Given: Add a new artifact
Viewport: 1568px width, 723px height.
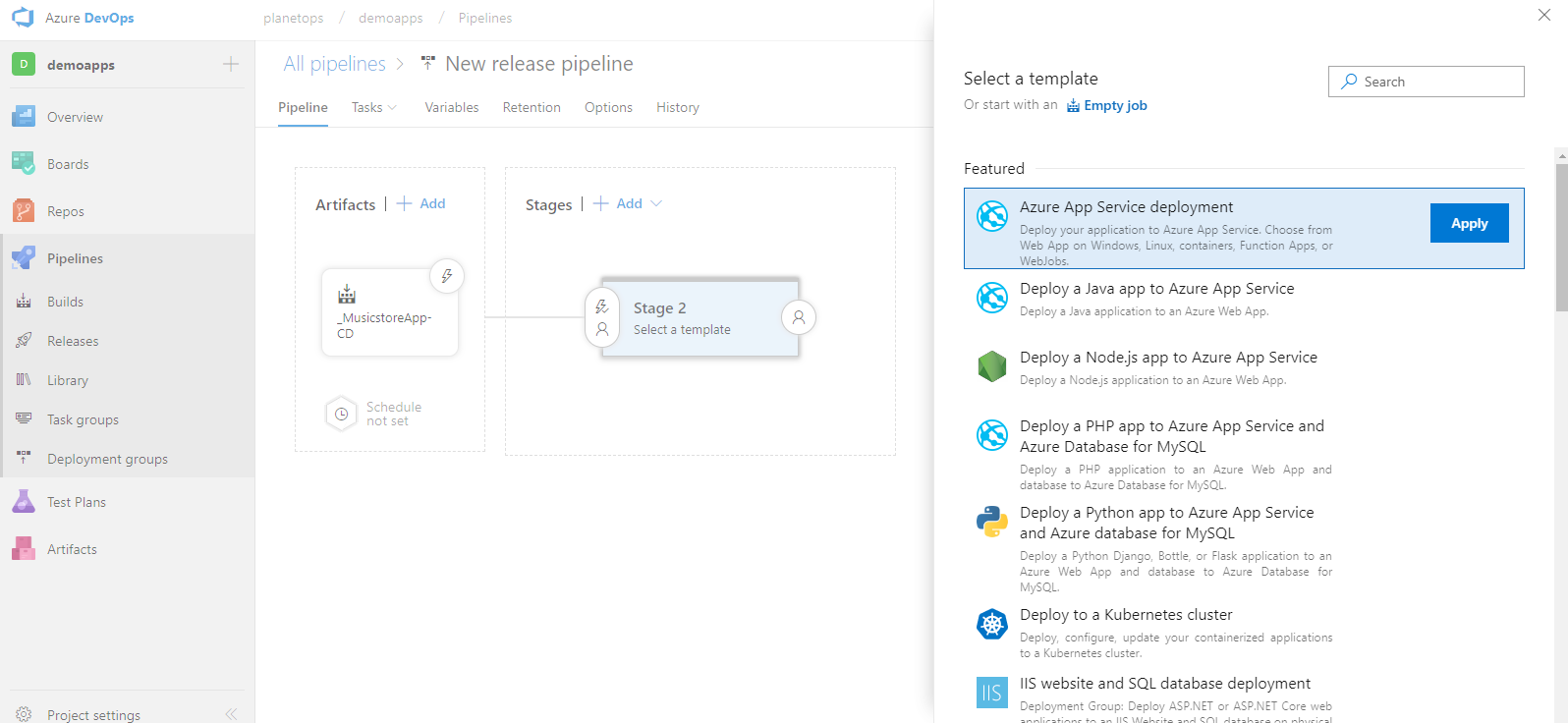Looking at the screenshot, I should click(421, 203).
